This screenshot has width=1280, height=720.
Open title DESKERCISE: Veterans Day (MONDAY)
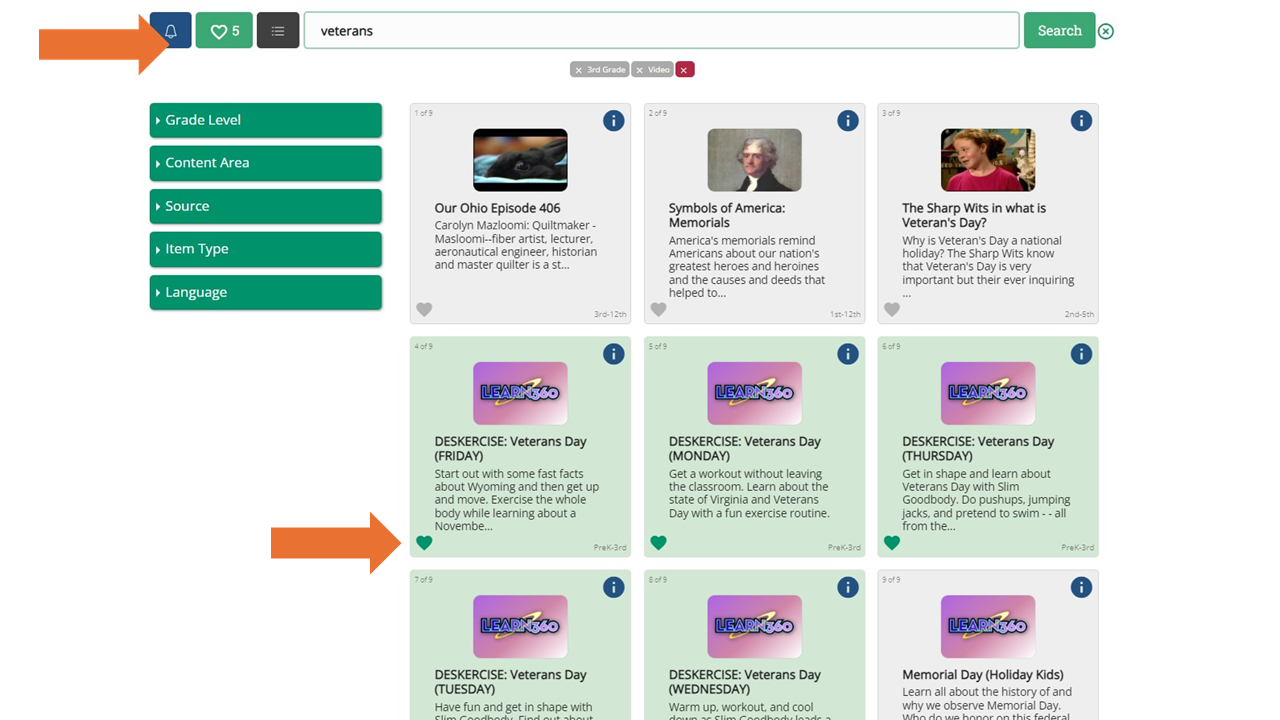click(745, 448)
